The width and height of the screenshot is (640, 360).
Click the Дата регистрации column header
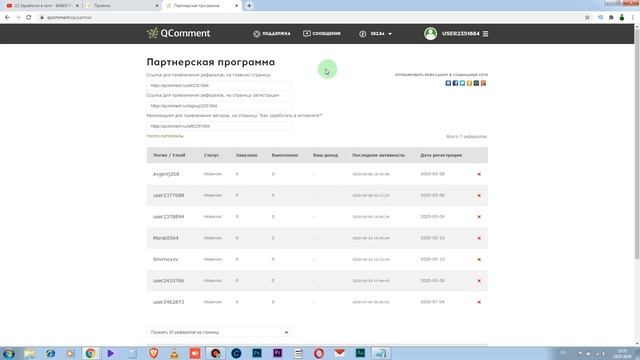pos(441,155)
